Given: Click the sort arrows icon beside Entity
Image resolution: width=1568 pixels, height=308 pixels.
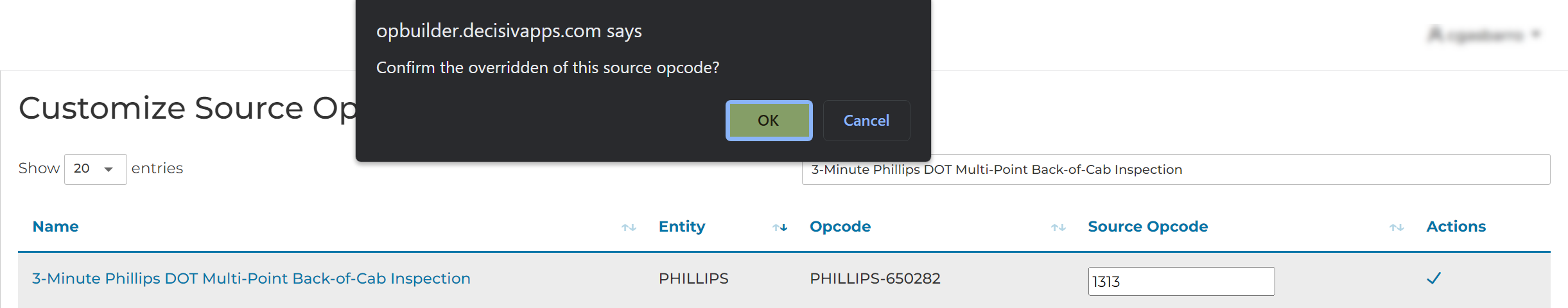Looking at the screenshot, I should coord(780,227).
